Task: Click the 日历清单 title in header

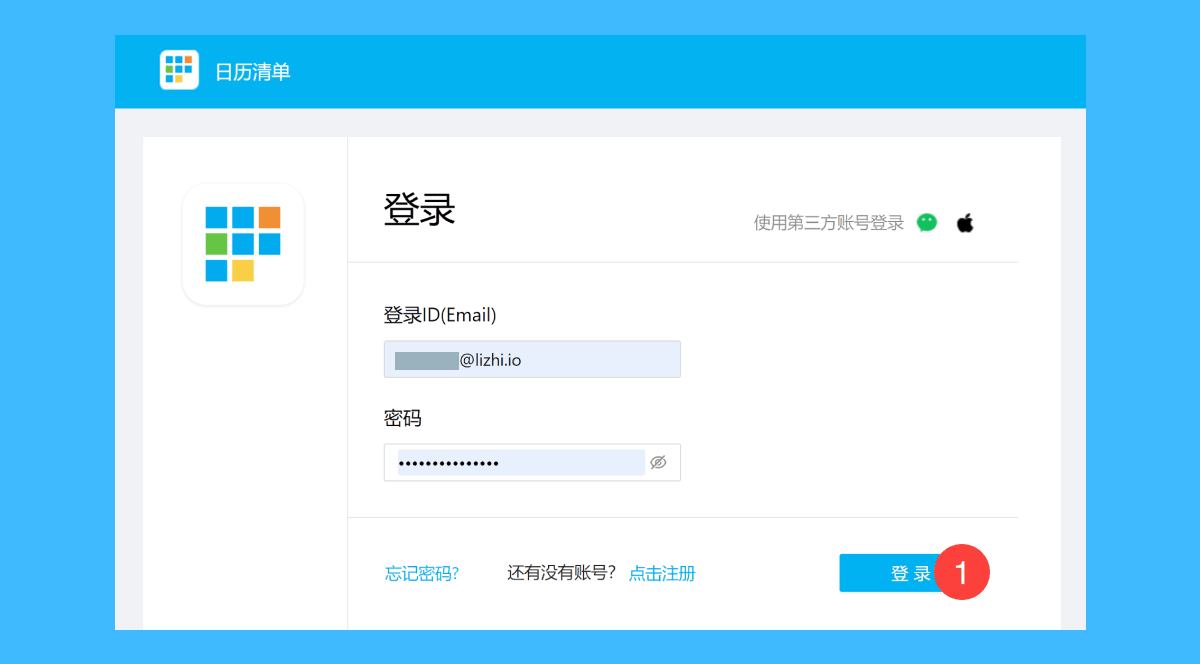Action: [253, 72]
